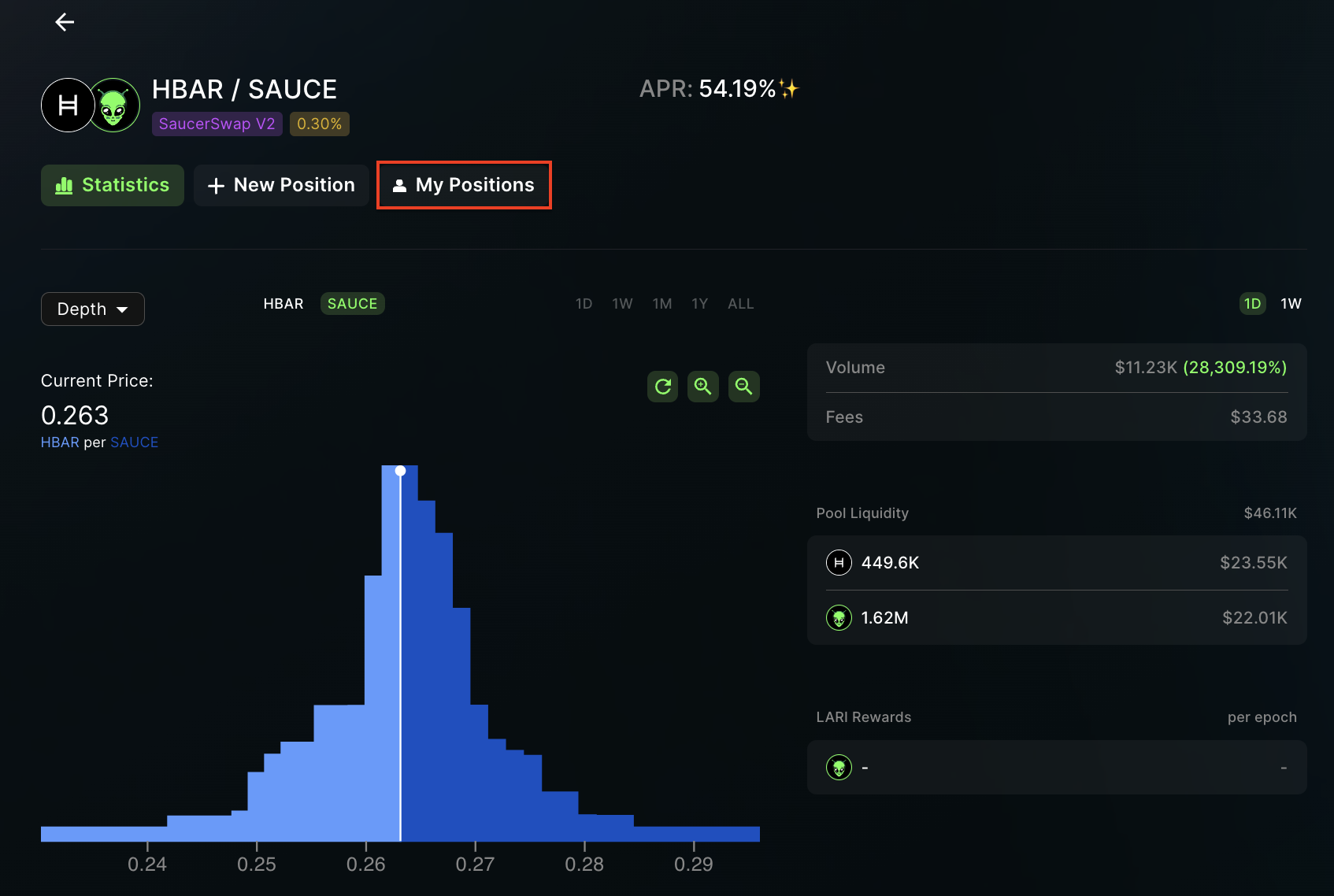Click the 0.26 axis tick label
Screen dimensions: 1334x896
tap(366, 864)
